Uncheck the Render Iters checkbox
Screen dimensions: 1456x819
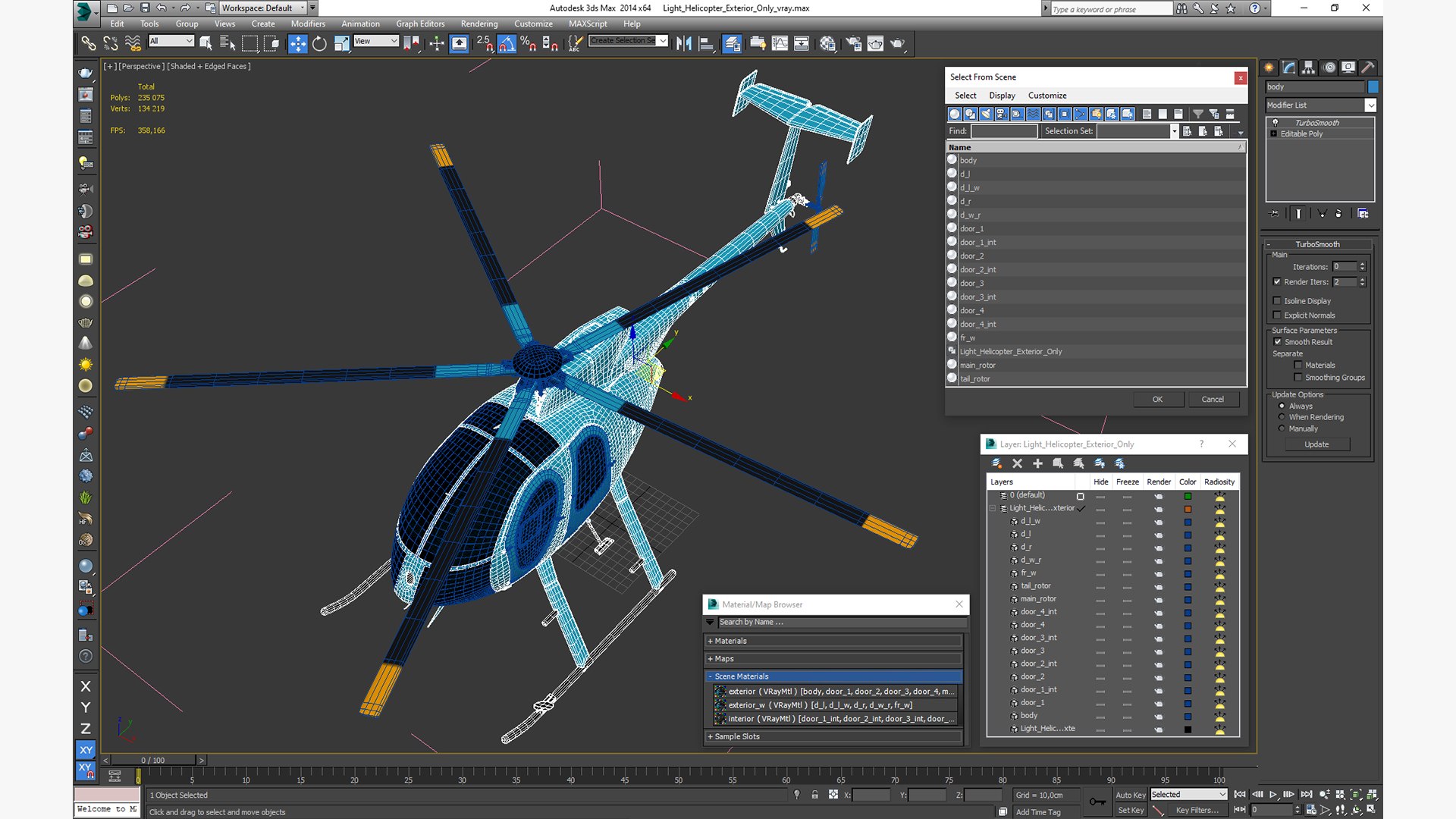1277,282
